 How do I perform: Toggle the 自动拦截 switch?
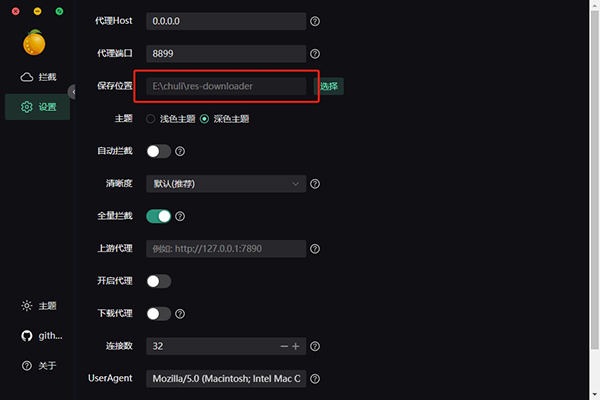[x=158, y=152]
